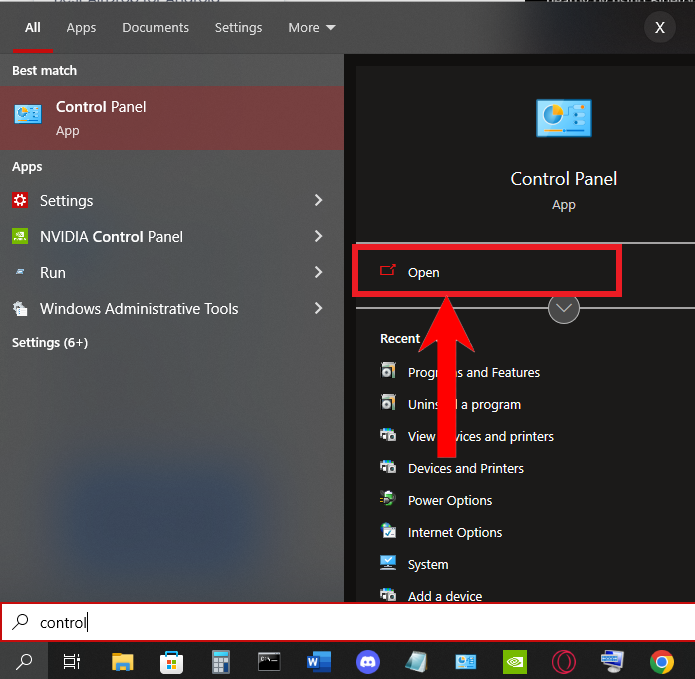Open the network computer icon in taskbar
This screenshot has height=679, width=695.
612,661
